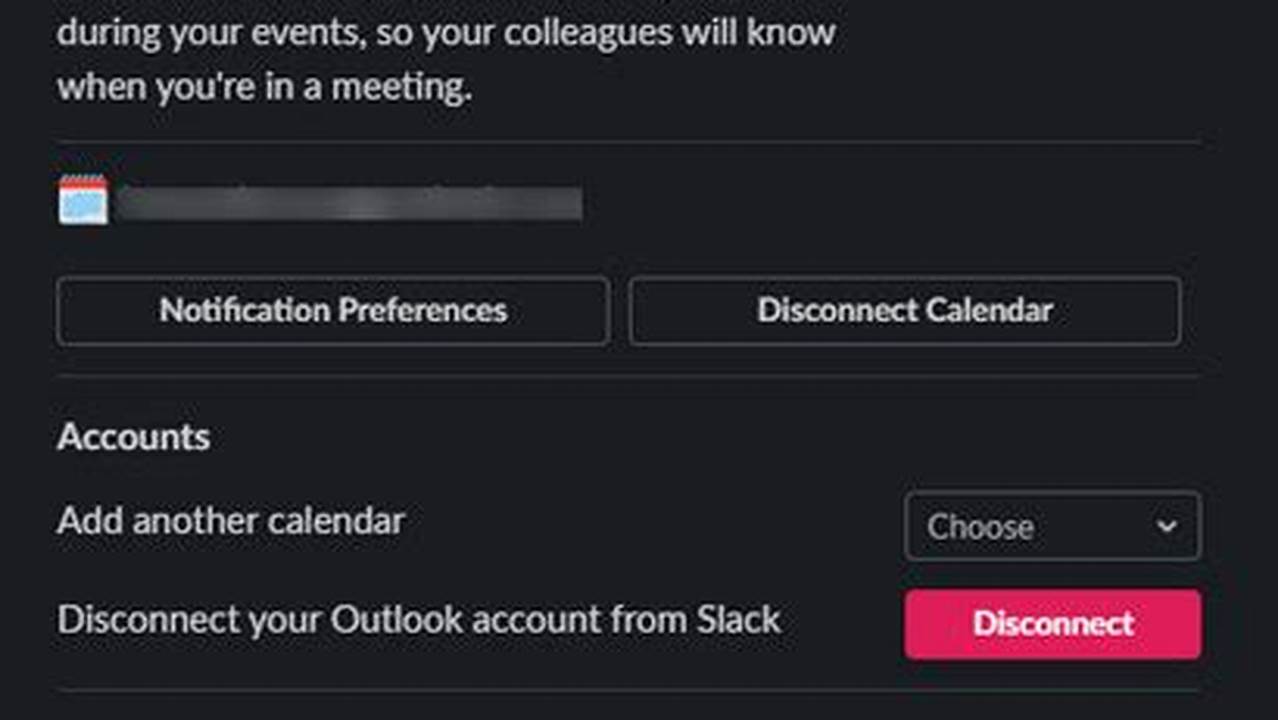Select the Notification Preferences option
This screenshot has height=720, width=1278.
(x=334, y=310)
